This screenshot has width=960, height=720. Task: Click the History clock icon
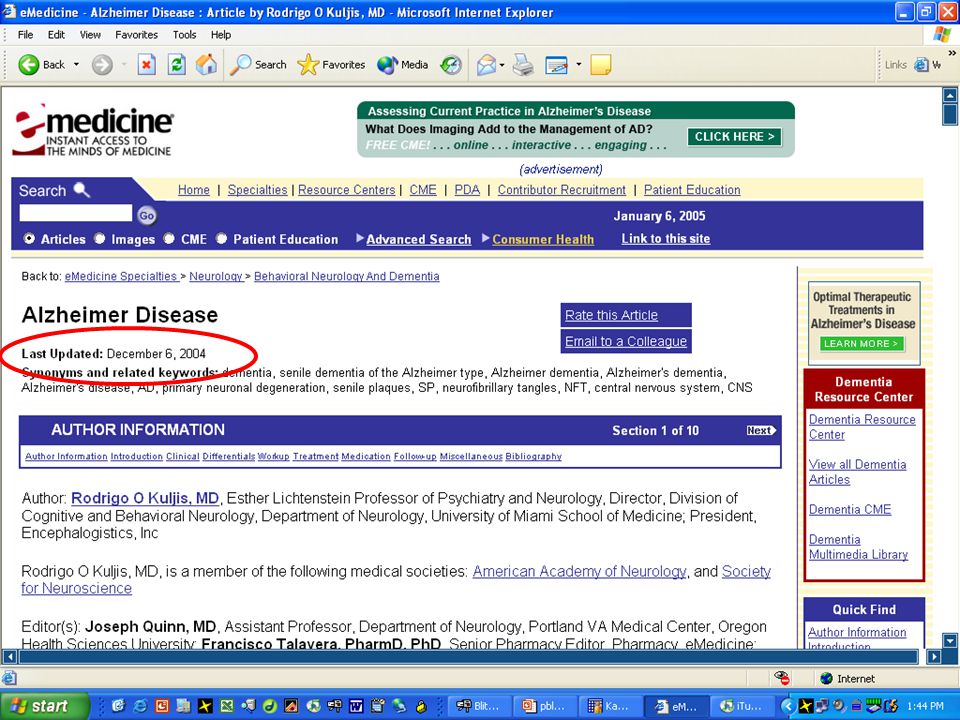[451, 64]
